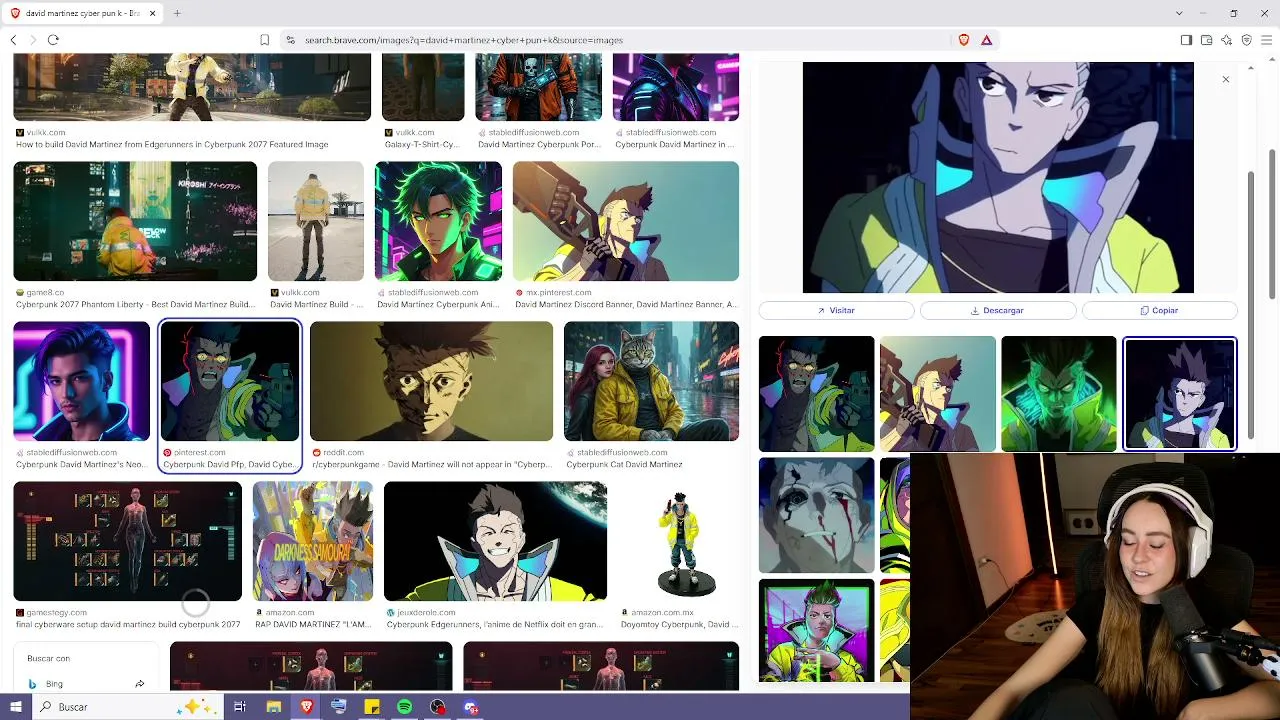Select related thumbnail of bloodied face smoking
The image size is (1280, 720).
pos(816,515)
